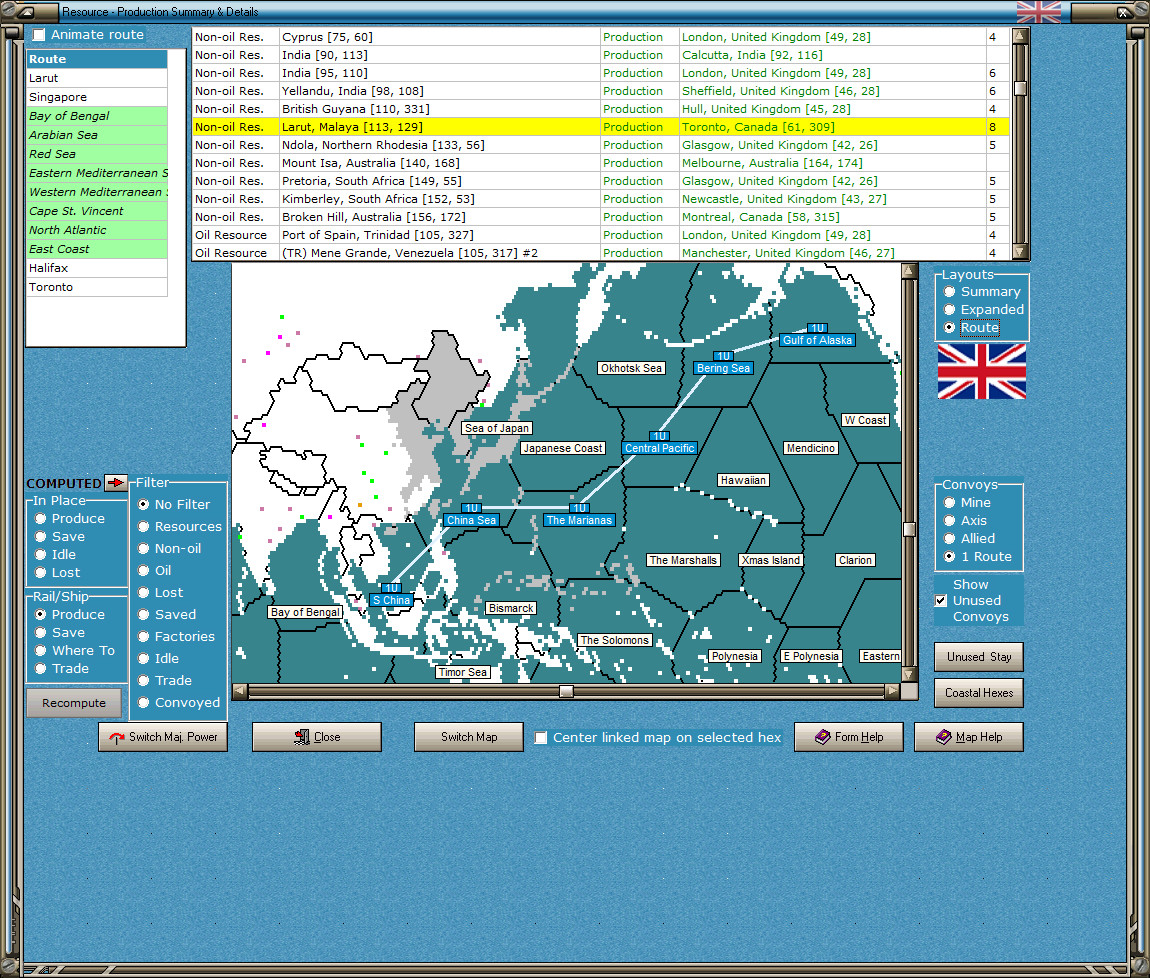Click resource list scroll up arrow
This screenshot has height=978, width=1150.
pyautogui.click(x=1019, y=36)
